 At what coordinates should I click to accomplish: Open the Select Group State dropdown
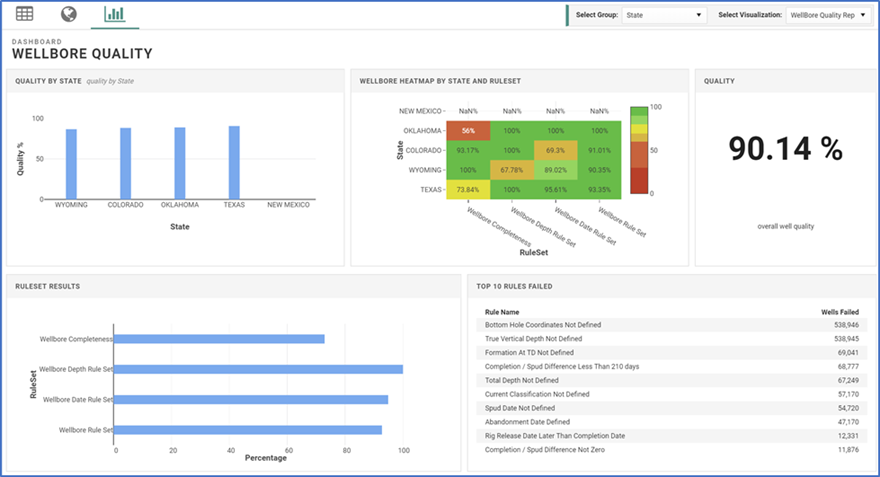click(x=663, y=15)
